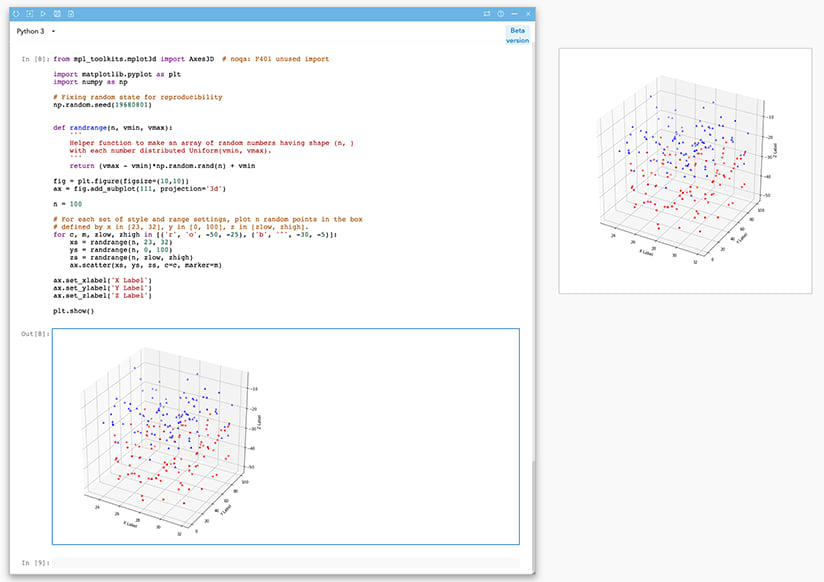The height and width of the screenshot is (582, 824).
Task: Click the restart kernel icon in title bar
Action: coord(16,14)
